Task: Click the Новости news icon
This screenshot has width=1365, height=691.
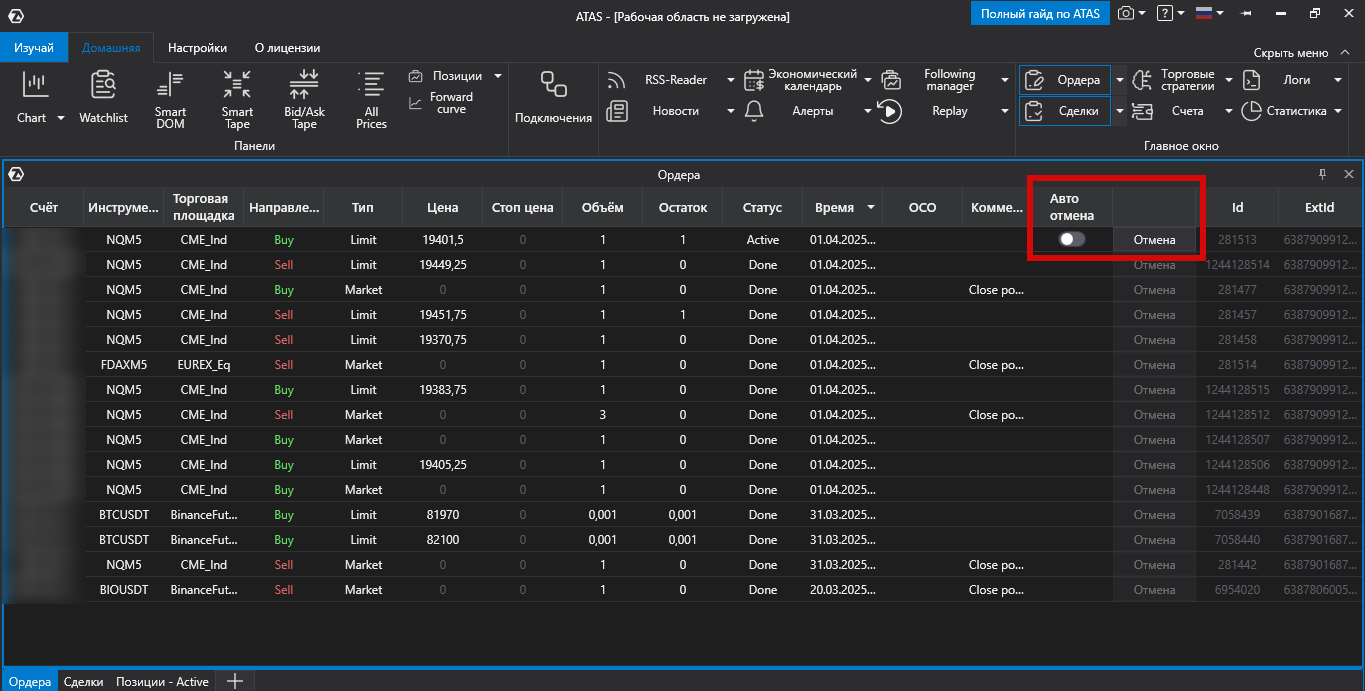Action: (x=617, y=111)
